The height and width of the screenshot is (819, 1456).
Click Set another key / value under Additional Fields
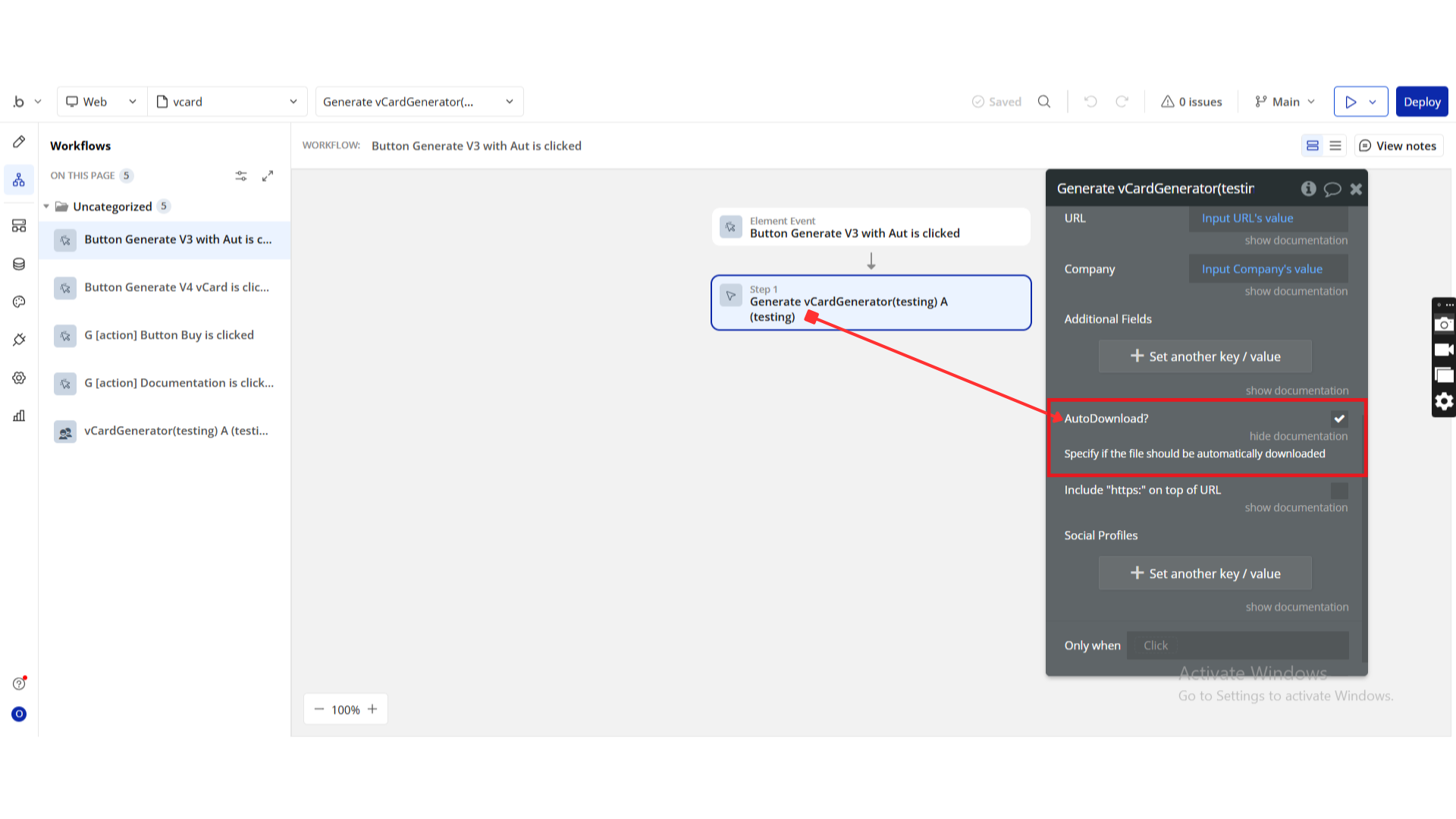point(1205,356)
